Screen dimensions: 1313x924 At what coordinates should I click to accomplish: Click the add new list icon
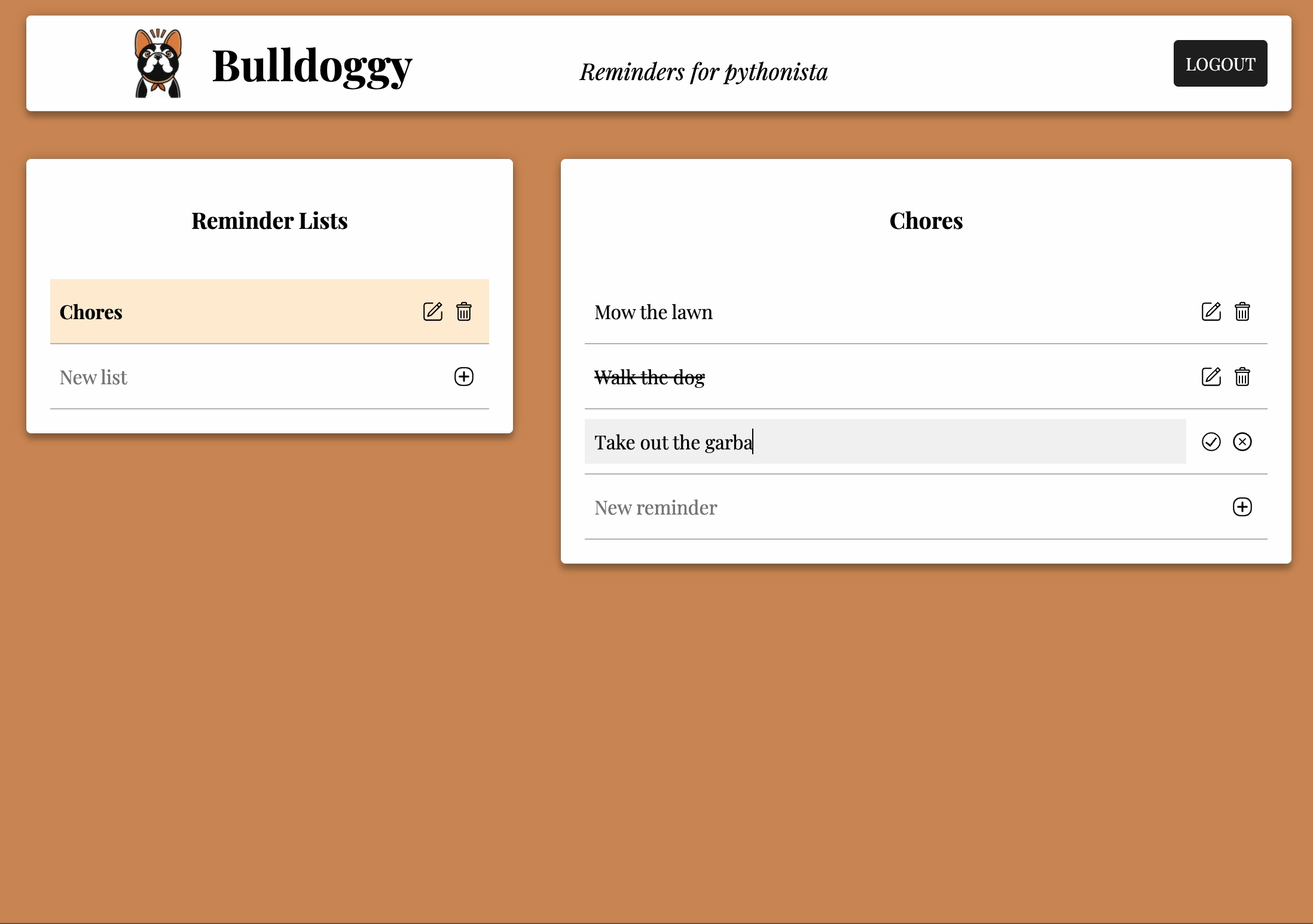[463, 376]
